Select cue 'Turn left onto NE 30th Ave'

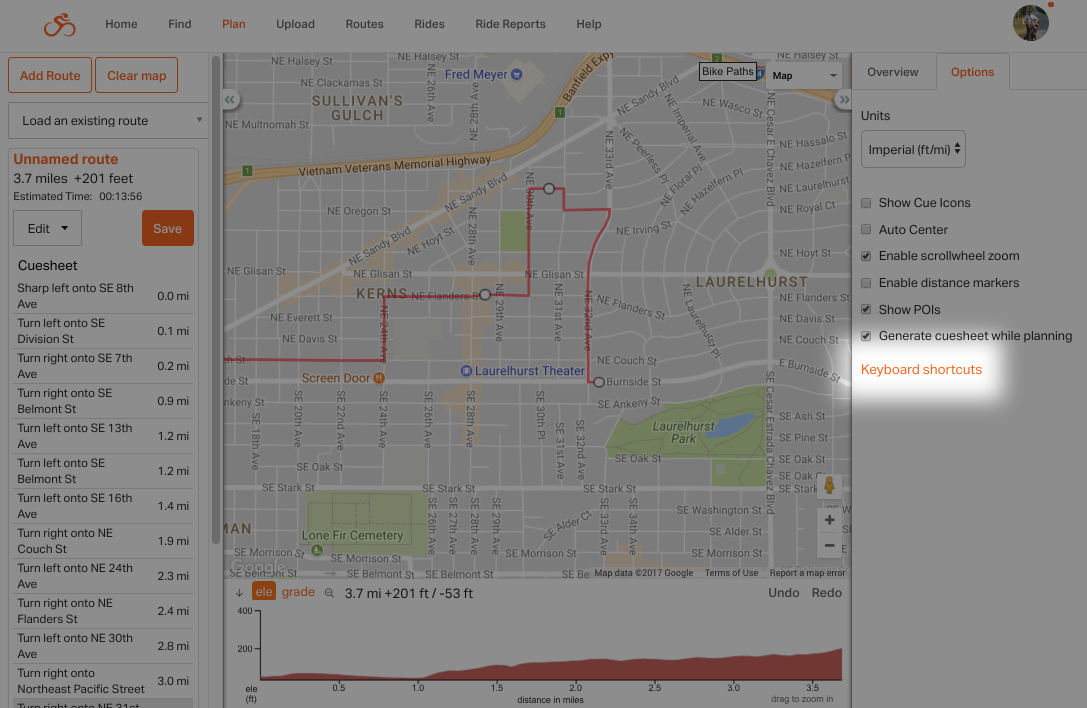point(103,646)
